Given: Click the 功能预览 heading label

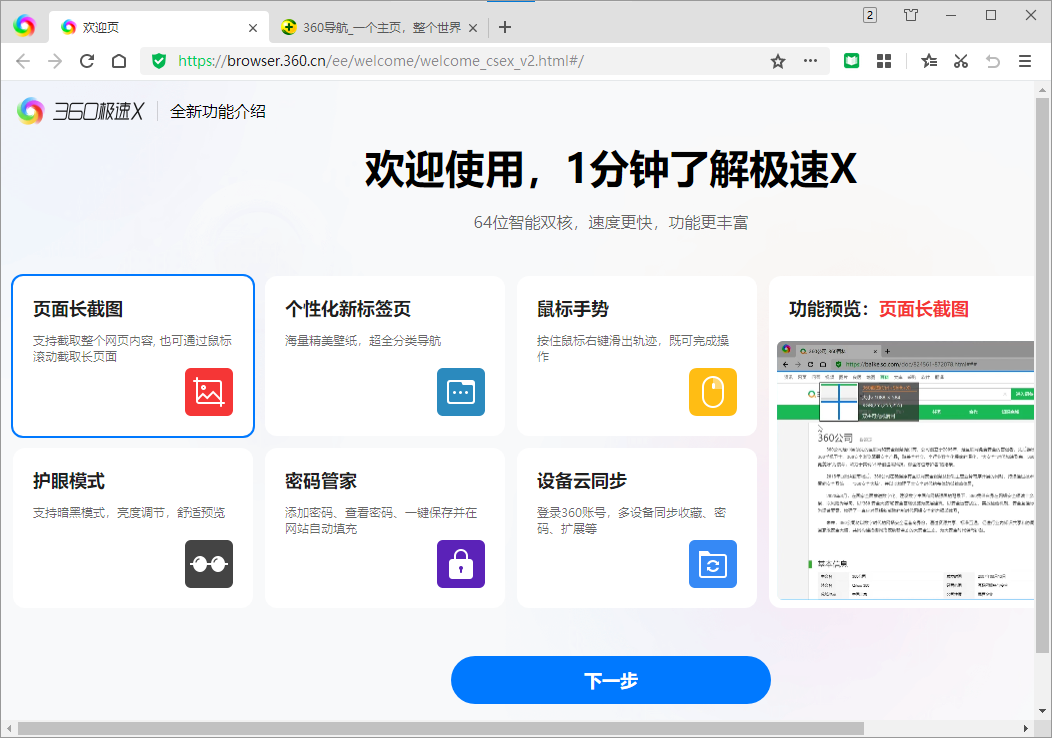Looking at the screenshot, I should coord(829,309).
